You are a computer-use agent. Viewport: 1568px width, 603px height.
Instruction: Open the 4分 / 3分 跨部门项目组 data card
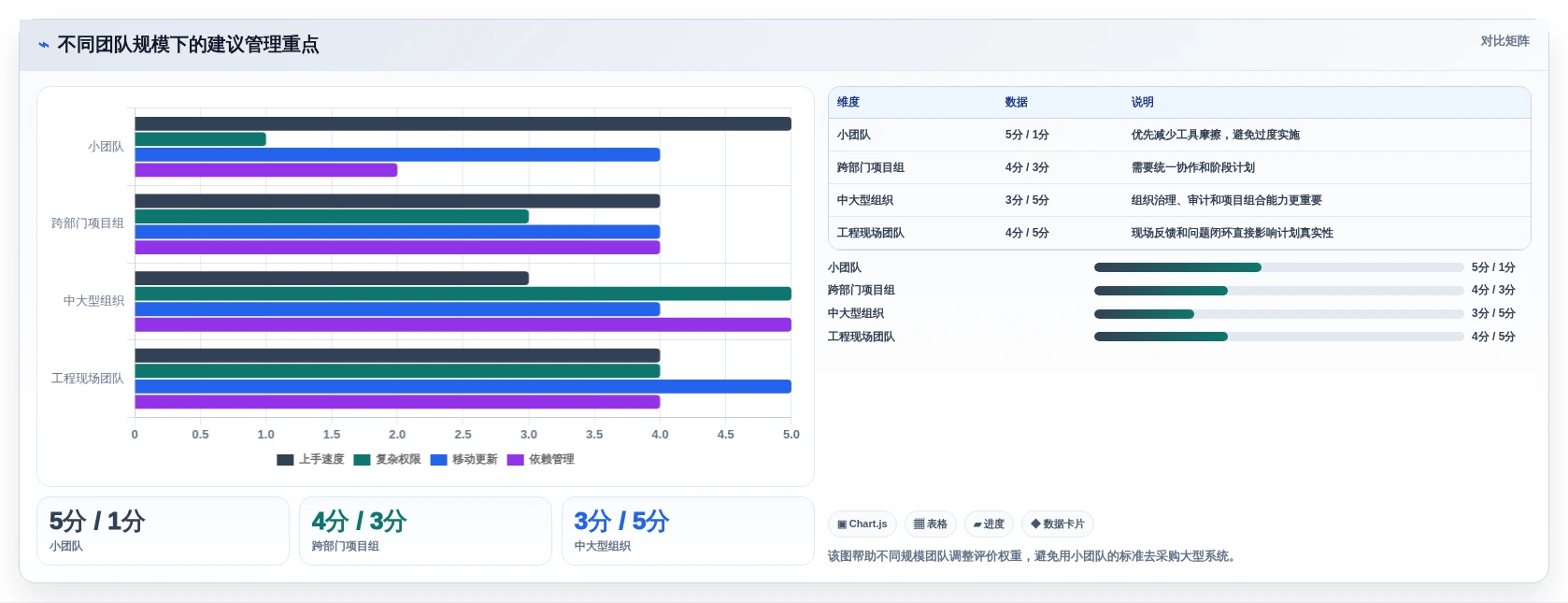click(425, 531)
